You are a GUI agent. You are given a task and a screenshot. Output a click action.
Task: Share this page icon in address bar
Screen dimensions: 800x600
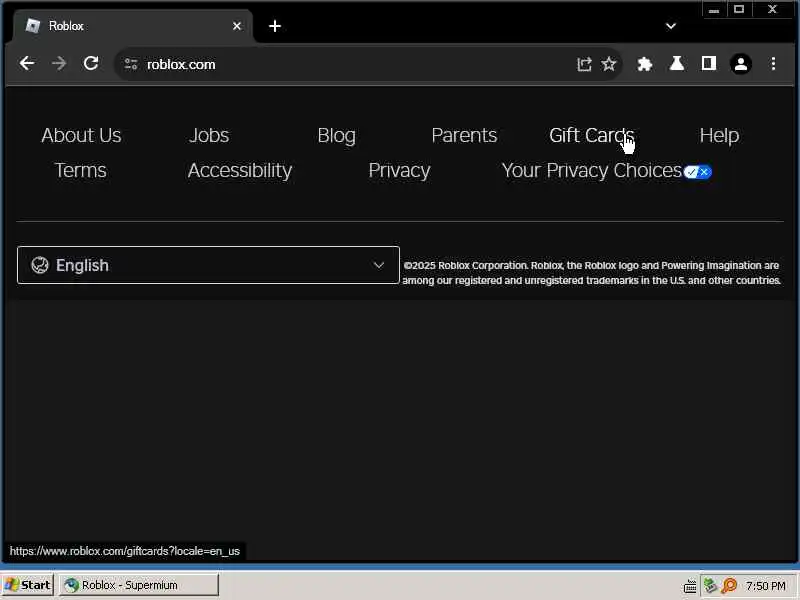(584, 64)
